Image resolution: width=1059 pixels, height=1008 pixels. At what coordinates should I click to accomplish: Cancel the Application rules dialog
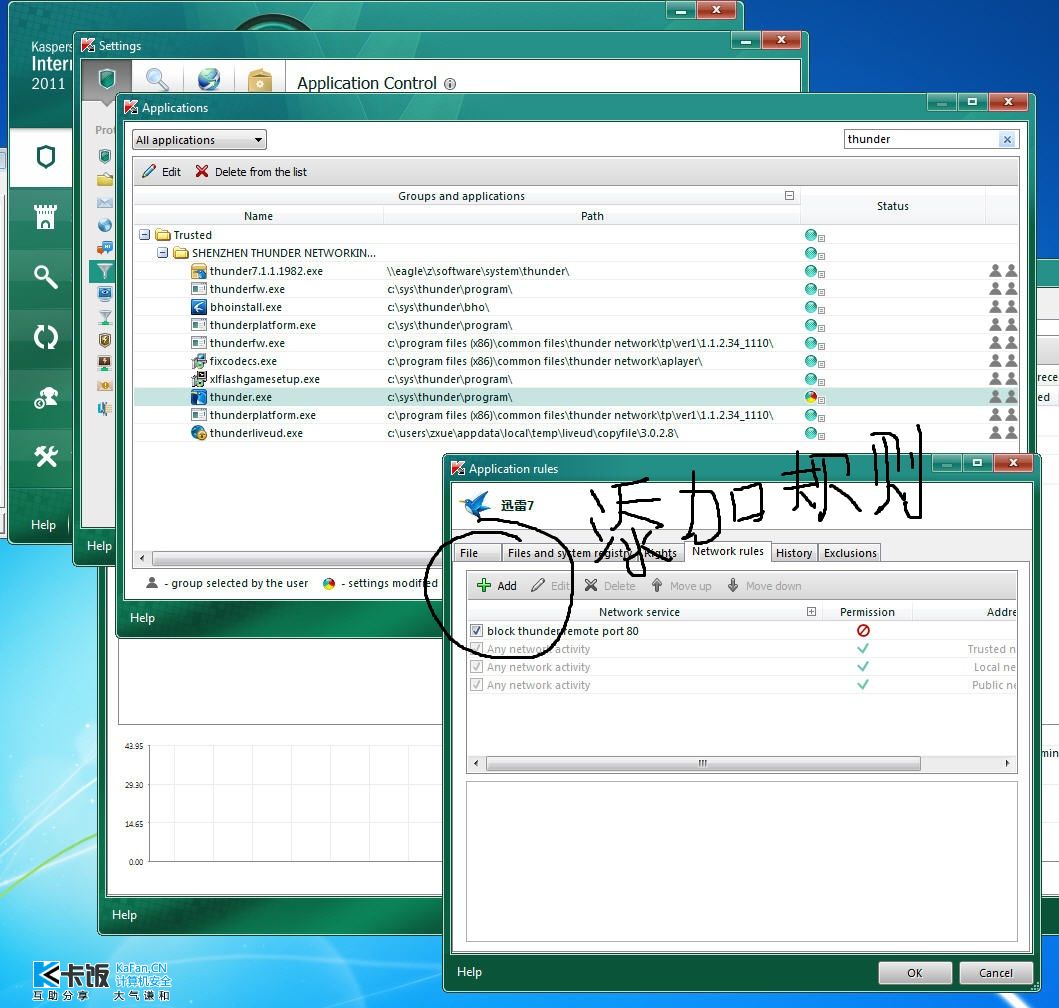coord(996,973)
